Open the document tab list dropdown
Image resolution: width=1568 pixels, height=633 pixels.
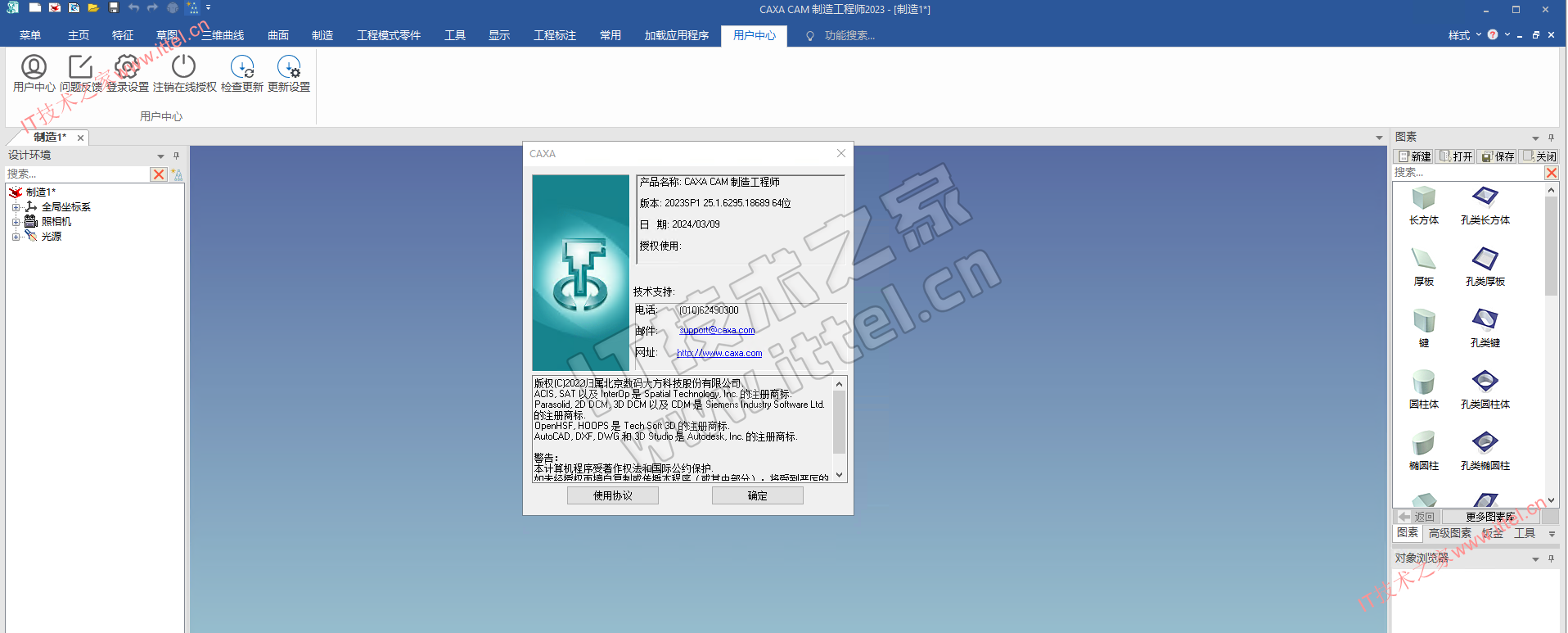(x=1379, y=138)
